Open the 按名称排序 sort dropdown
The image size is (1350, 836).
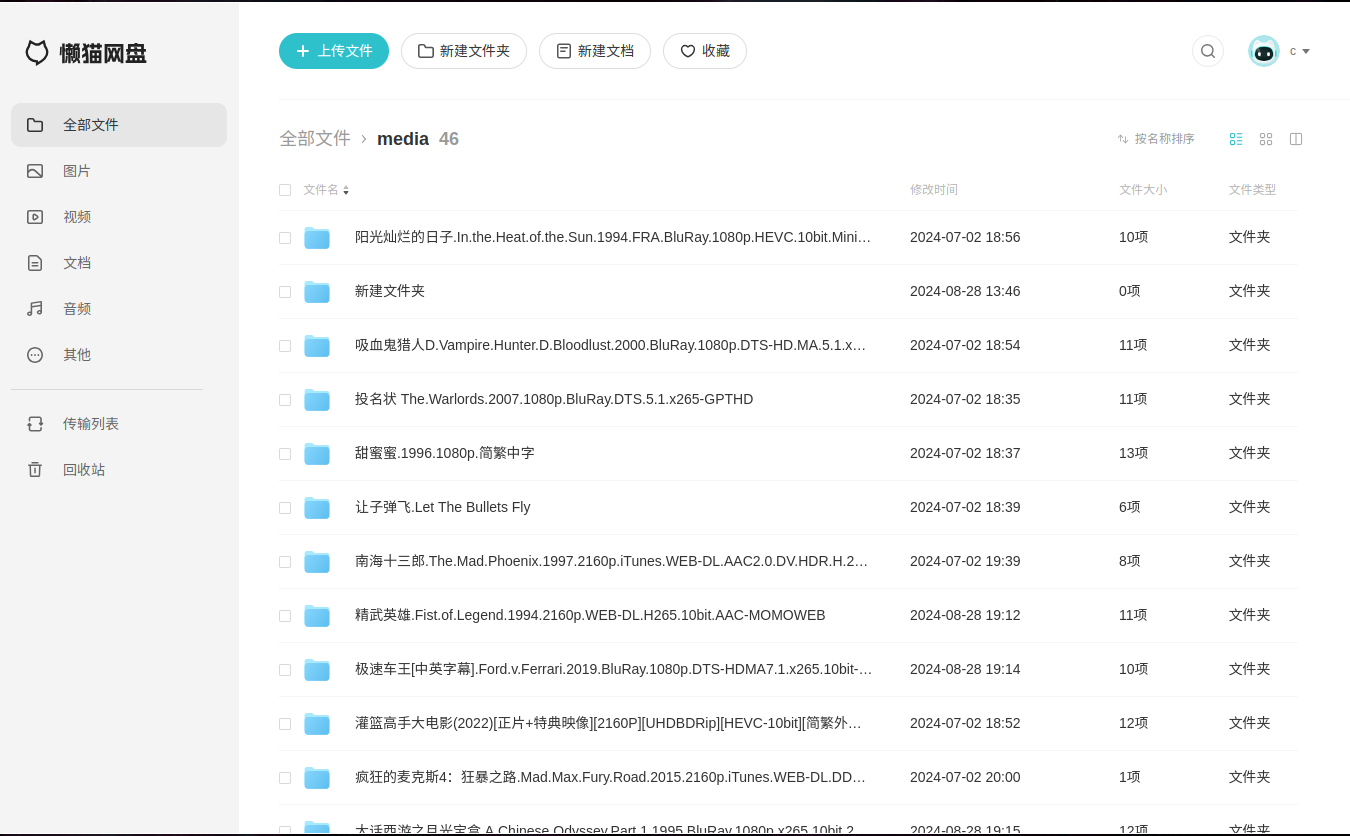point(1156,139)
